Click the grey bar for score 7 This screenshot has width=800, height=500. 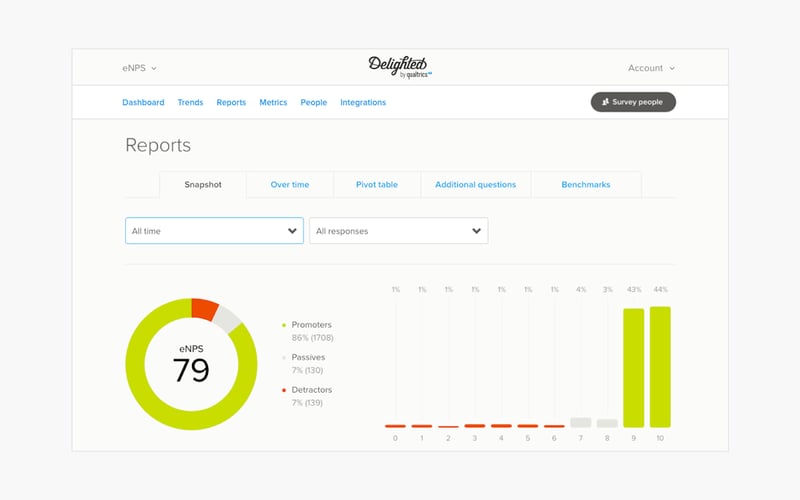[581, 422]
